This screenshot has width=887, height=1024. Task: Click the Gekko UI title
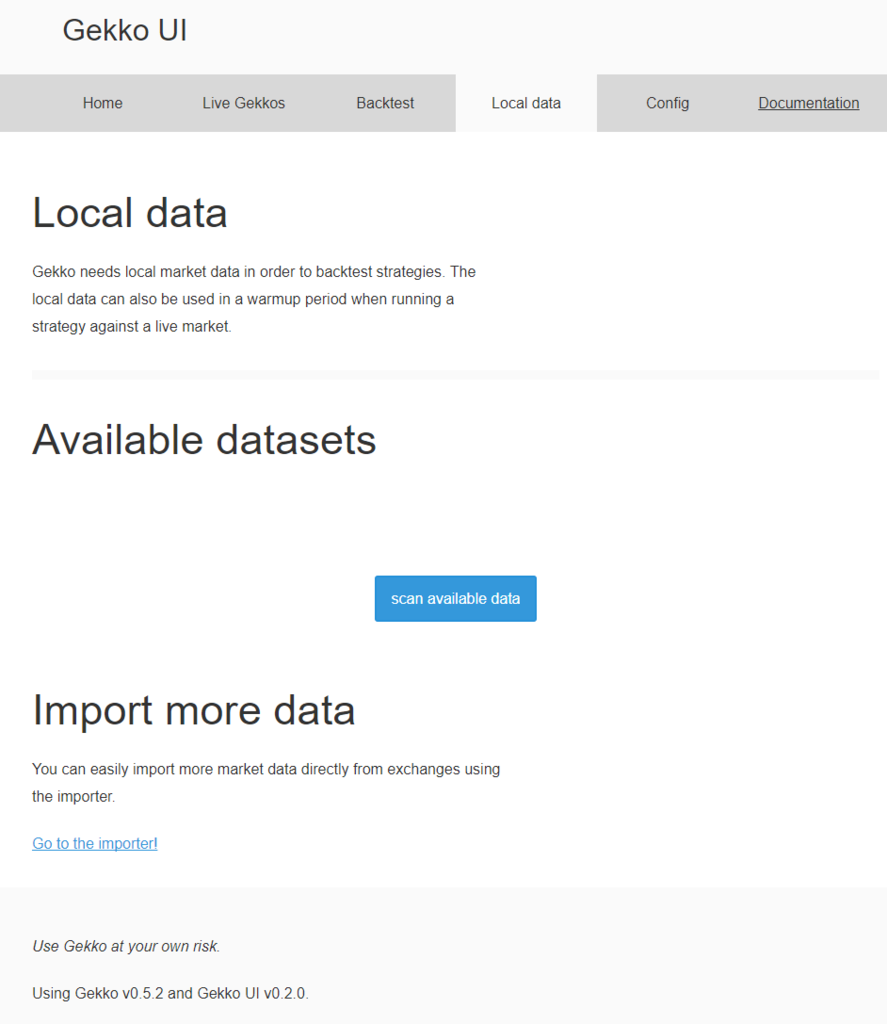click(x=125, y=30)
